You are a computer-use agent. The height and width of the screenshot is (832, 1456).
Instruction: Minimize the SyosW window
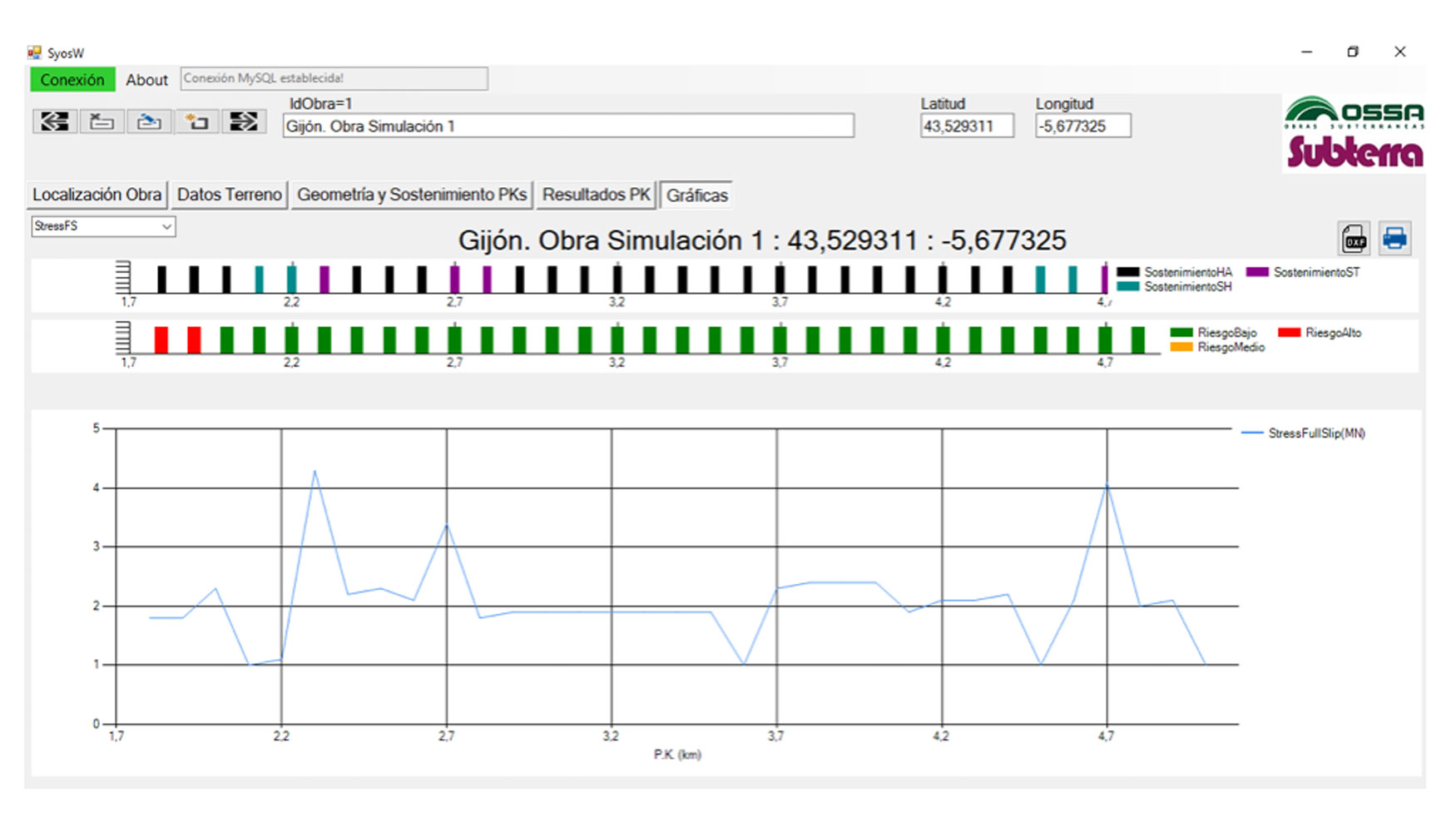[1307, 52]
